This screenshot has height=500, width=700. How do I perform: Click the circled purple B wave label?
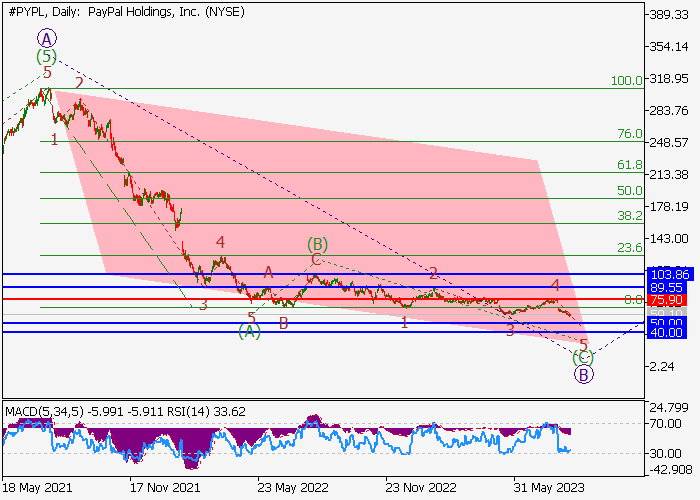pos(583,375)
